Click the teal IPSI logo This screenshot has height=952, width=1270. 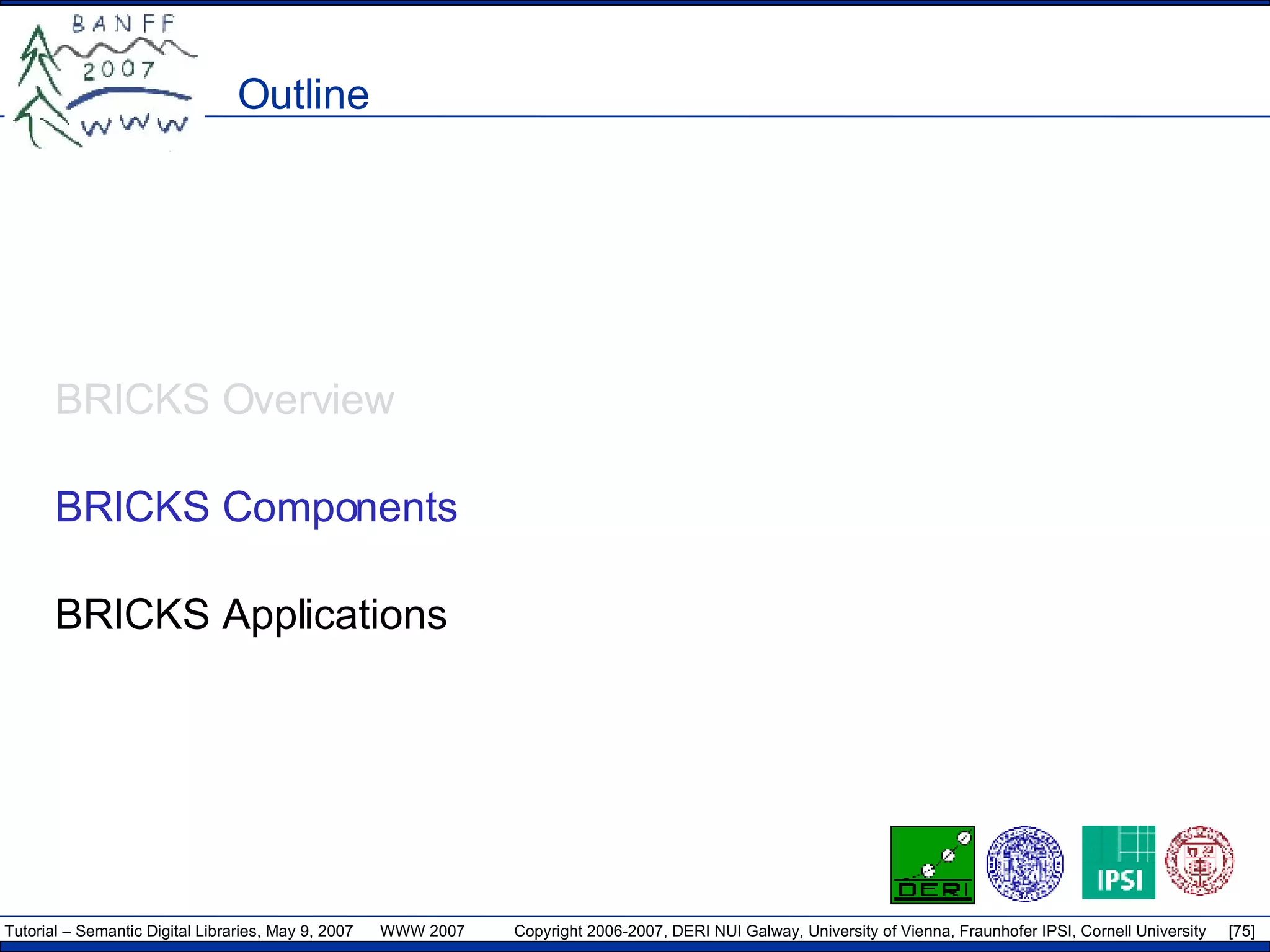click(1119, 862)
